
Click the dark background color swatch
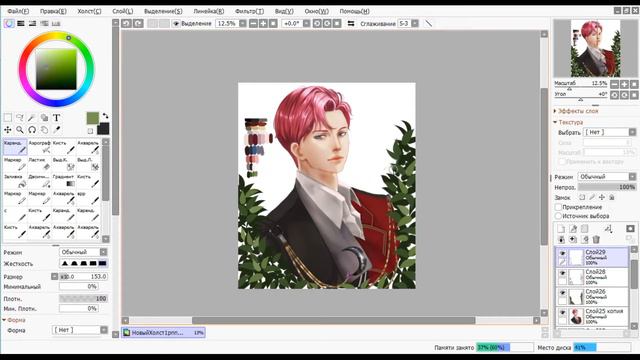coord(103,129)
